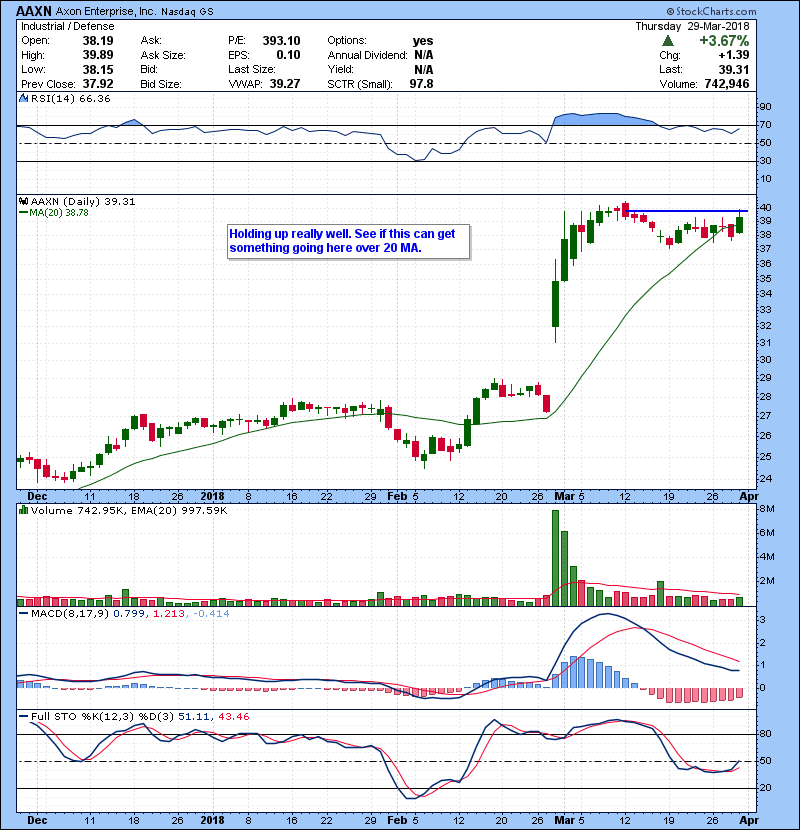800x830 pixels.
Task: Click the MACD(8,17,9) indicator label
Action: [70, 614]
